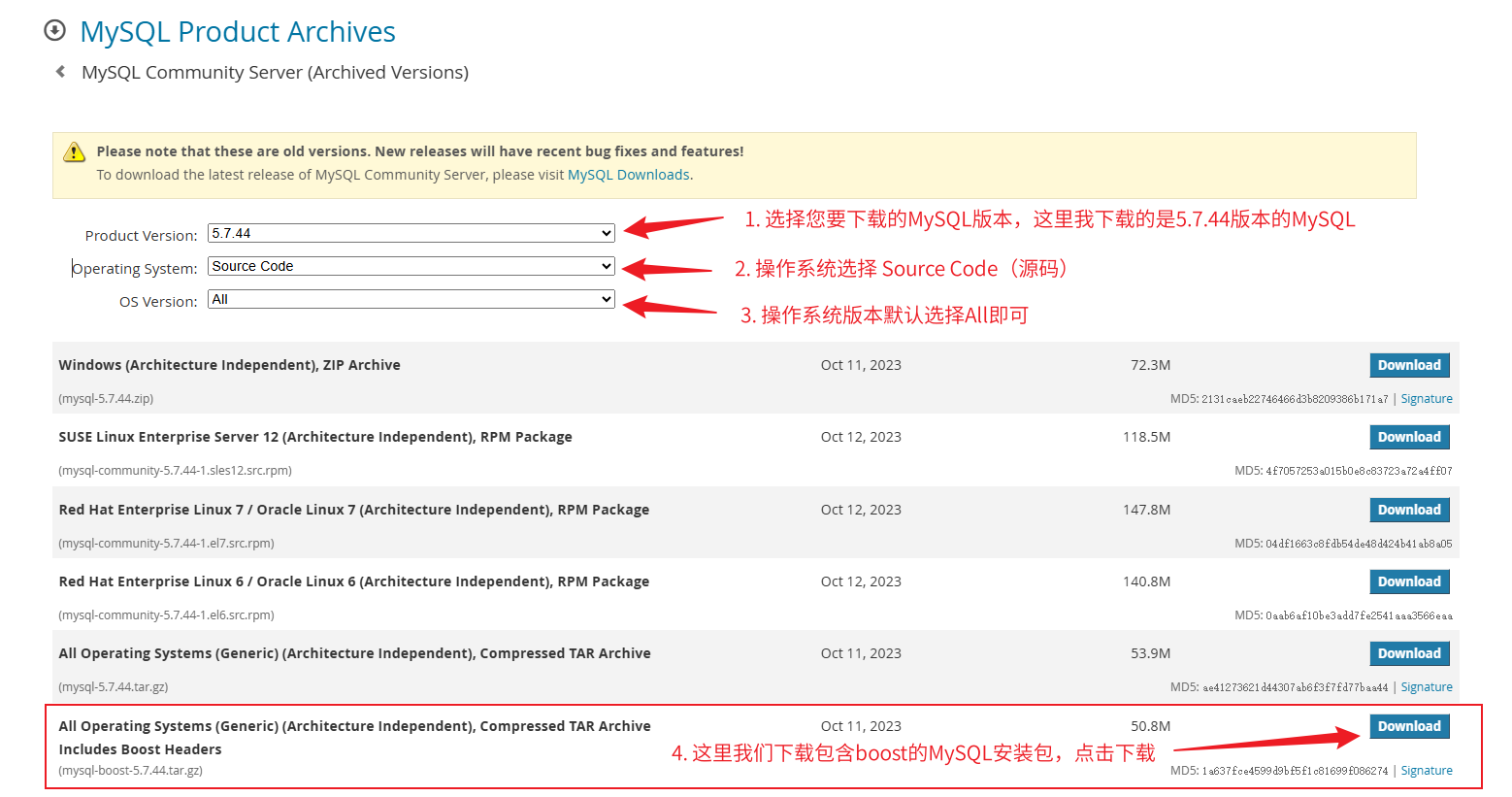The height and width of the screenshot is (797, 1512).
Task: Click the MySQL Product Archives heading
Action: (238, 32)
